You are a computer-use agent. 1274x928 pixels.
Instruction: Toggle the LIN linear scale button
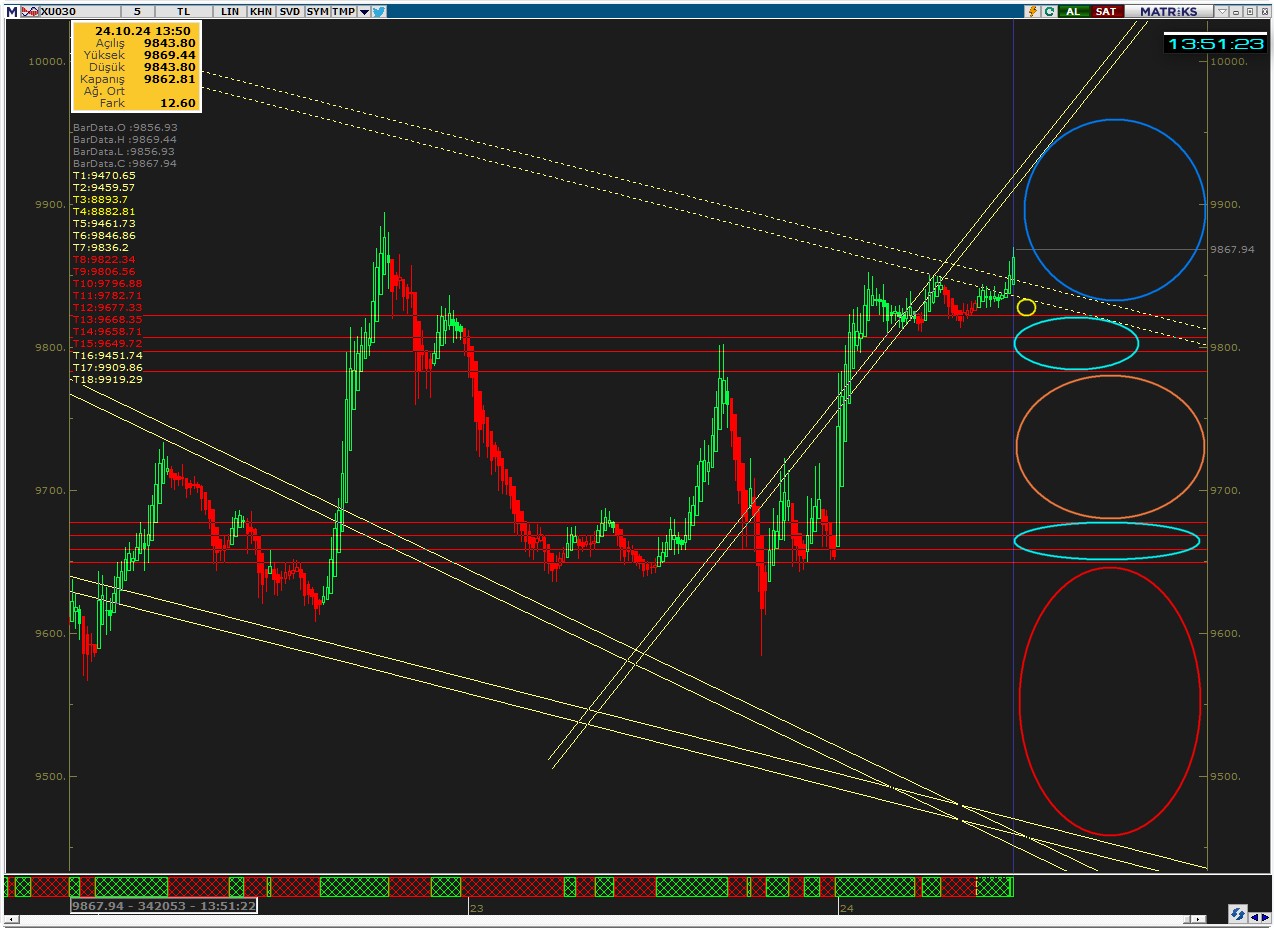pyautogui.click(x=231, y=11)
